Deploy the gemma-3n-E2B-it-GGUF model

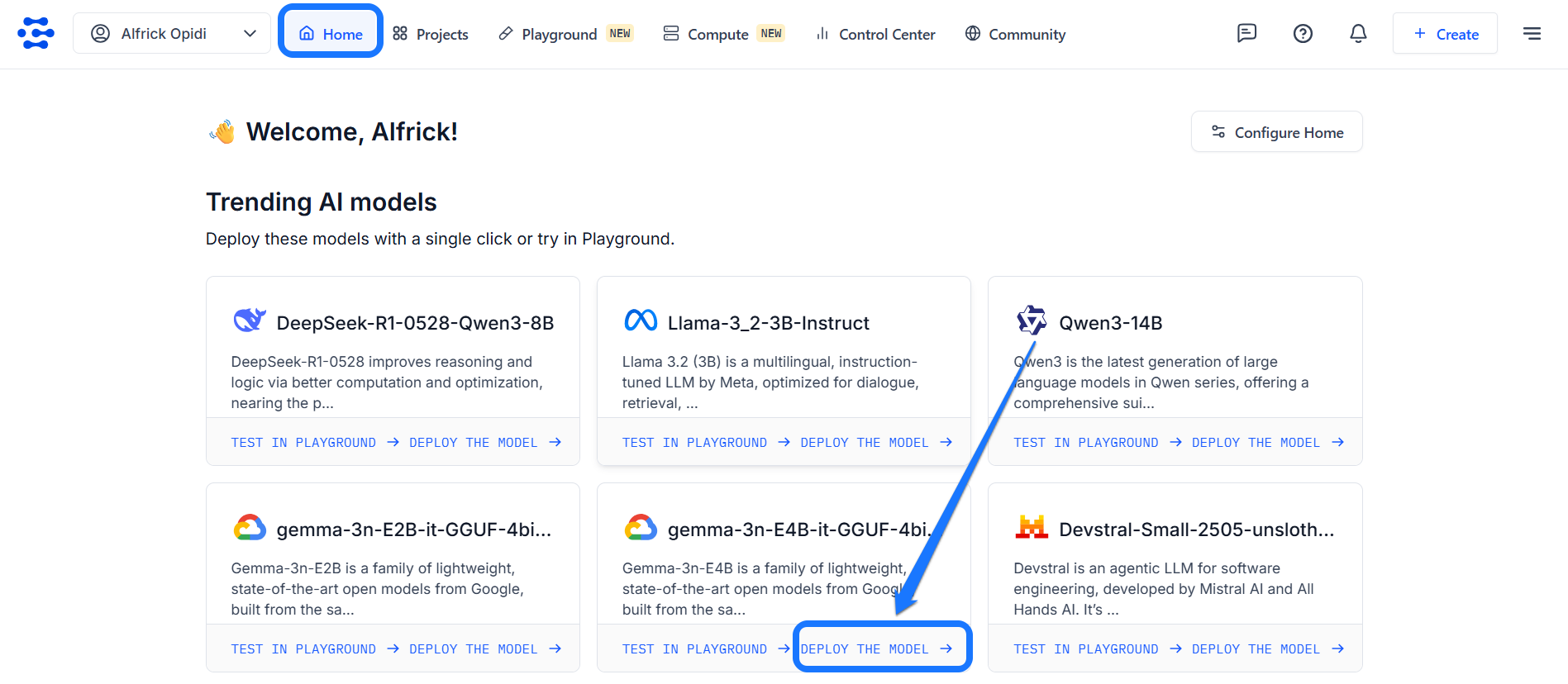click(485, 649)
